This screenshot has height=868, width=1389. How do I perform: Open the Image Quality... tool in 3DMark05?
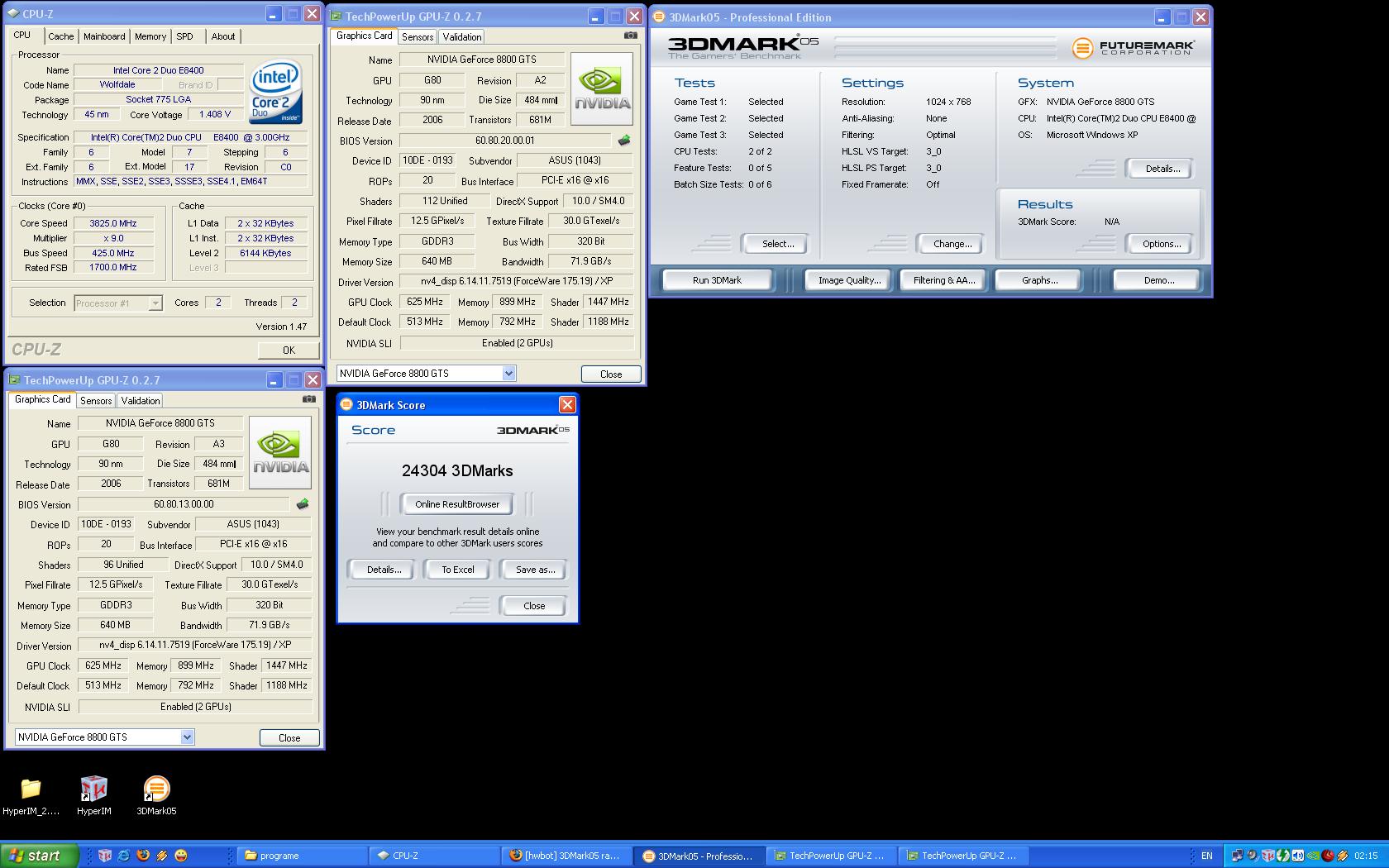849,280
